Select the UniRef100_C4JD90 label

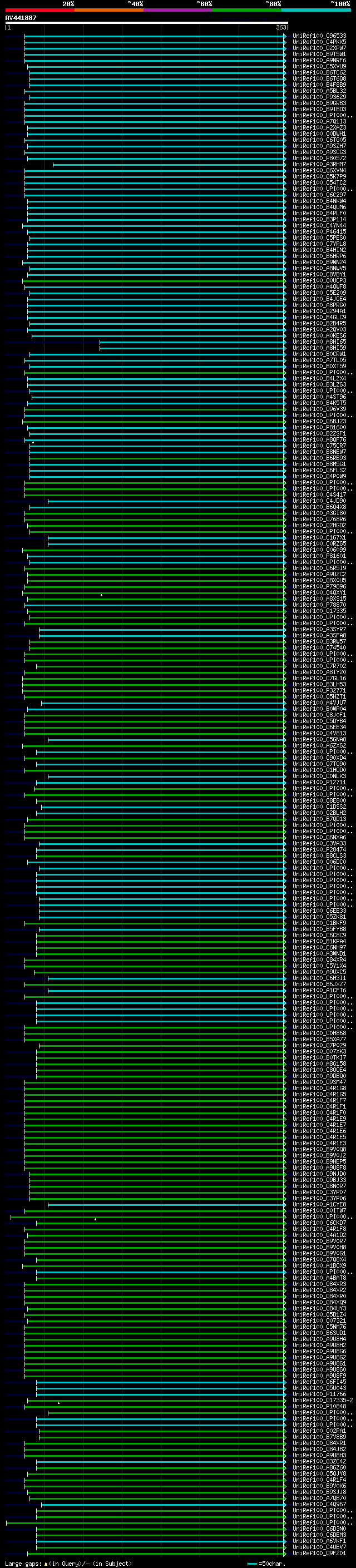[319, 501]
